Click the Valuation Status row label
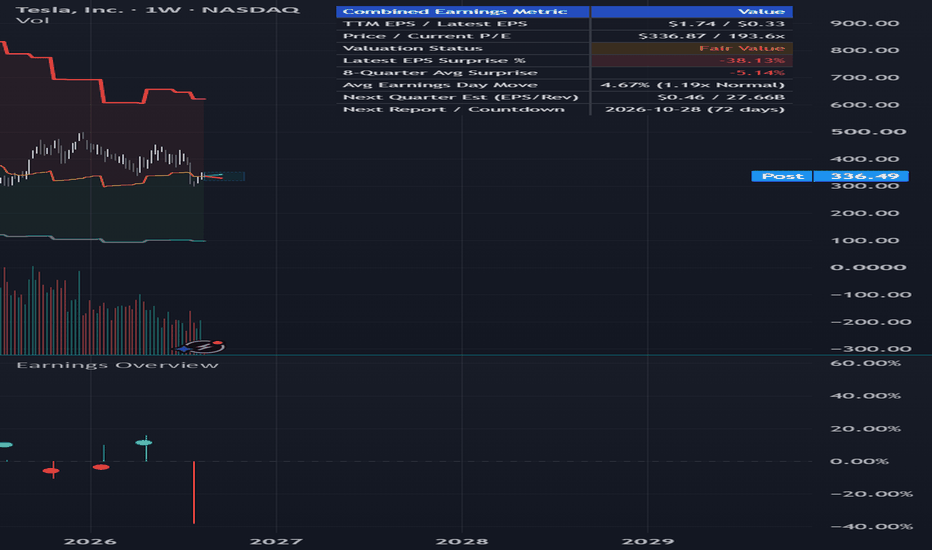The width and height of the screenshot is (932, 550). (x=413, y=48)
